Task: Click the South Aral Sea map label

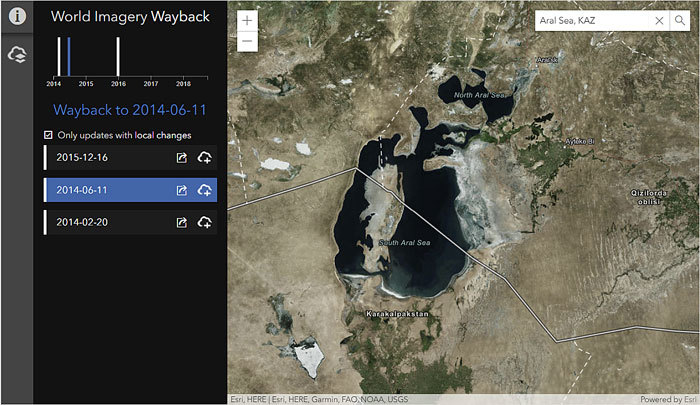Action: [x=404, y=242]
